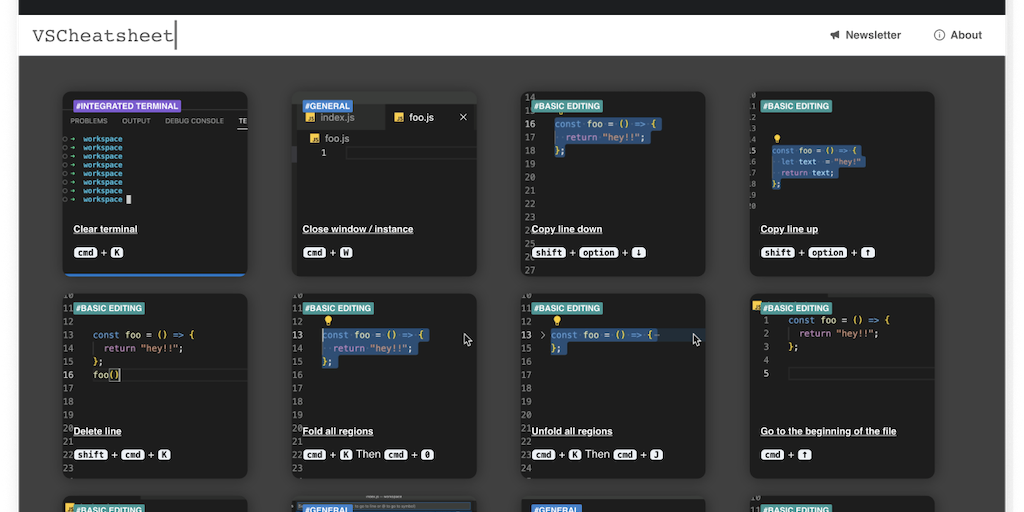1024x512 pixels.
Task: Click the megaphone icon beside Newsletter
Action: tap(835, 35)
